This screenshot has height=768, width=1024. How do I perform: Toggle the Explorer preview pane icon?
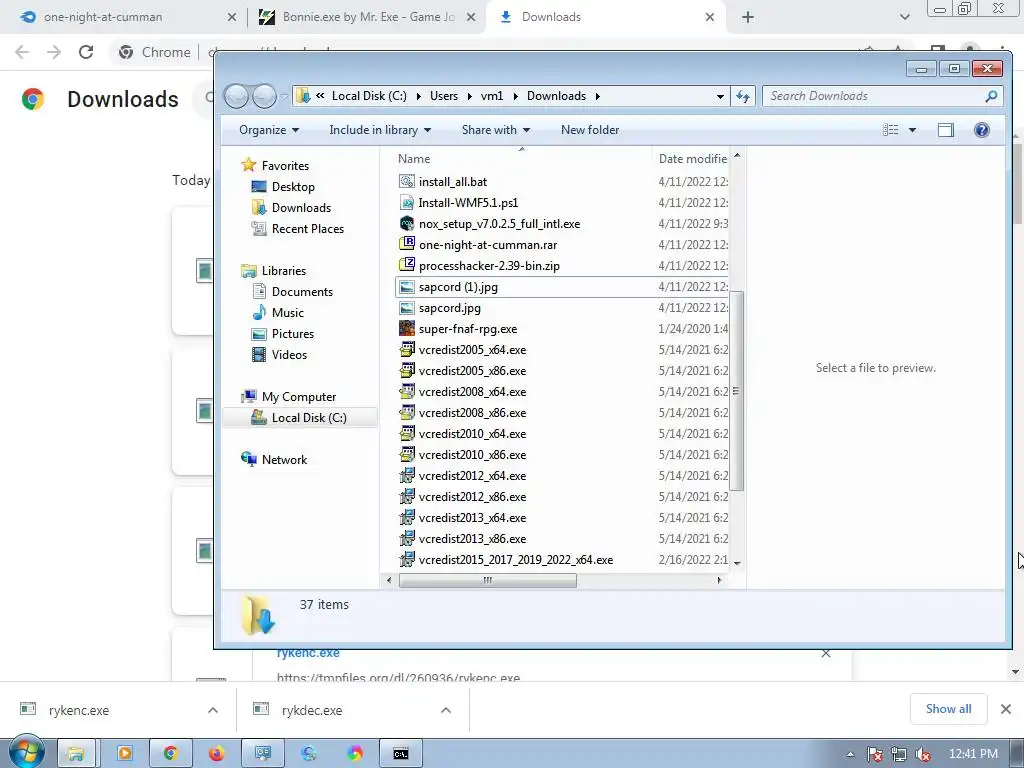pyautogui.click(x=945, y=130)
